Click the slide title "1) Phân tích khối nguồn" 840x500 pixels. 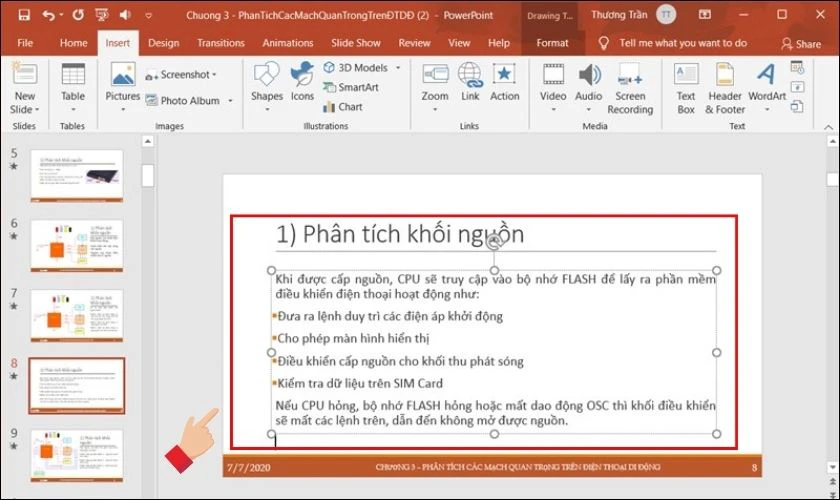[x=400, y=234]
